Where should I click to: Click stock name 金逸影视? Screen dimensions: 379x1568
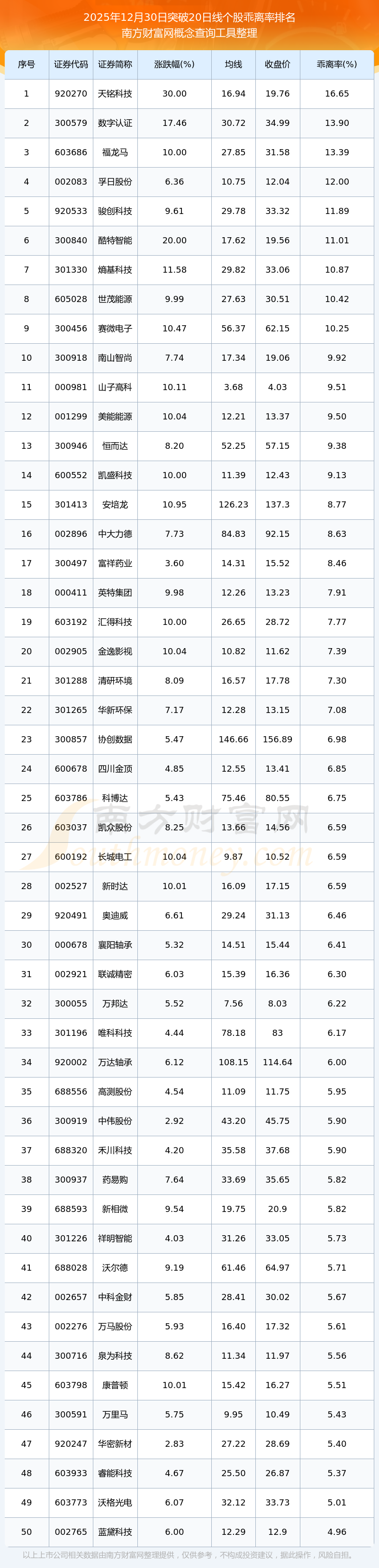click(115, 651)
